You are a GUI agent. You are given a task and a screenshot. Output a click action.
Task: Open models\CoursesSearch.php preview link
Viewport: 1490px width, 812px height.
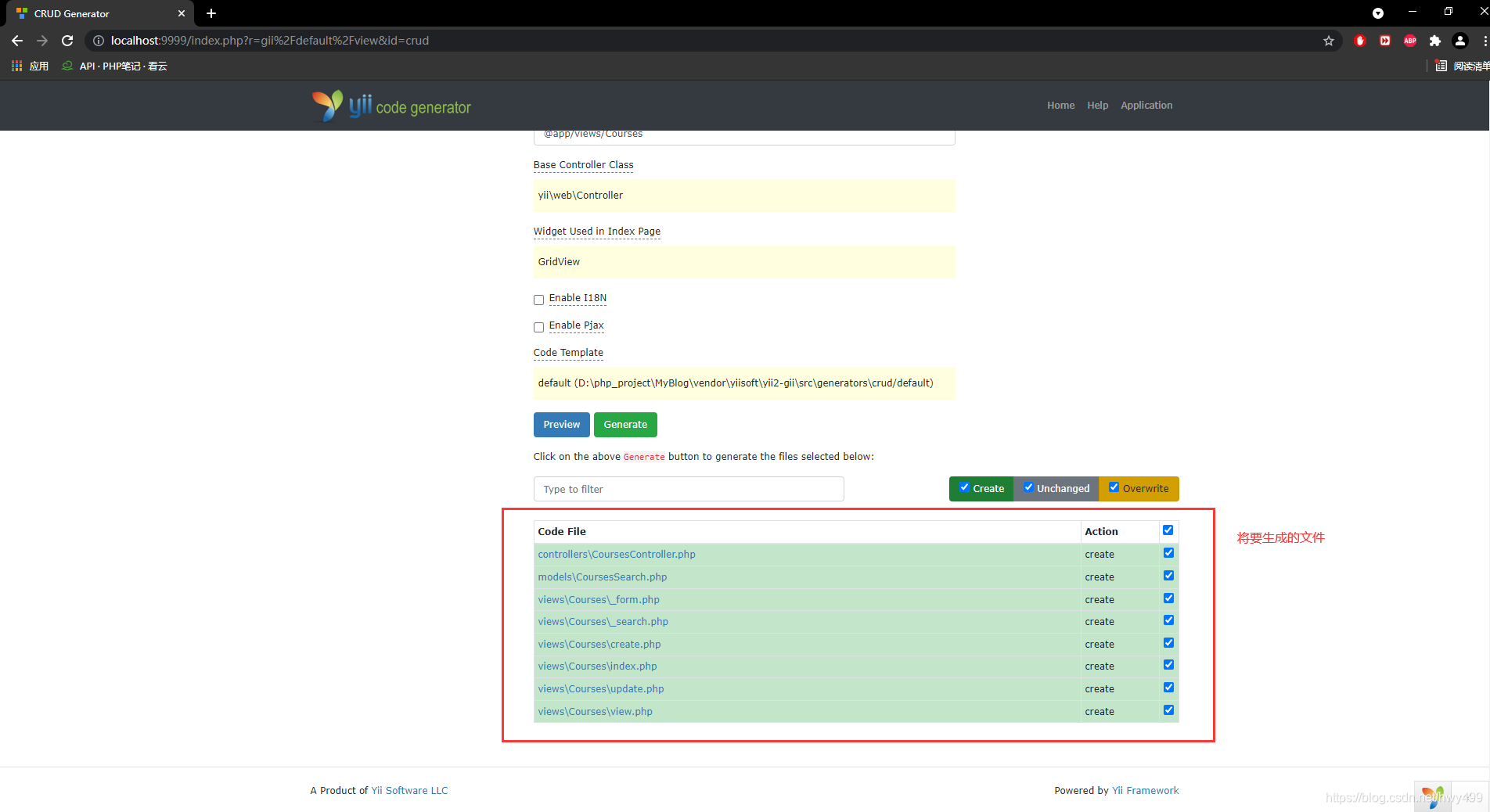pos(603,577)
